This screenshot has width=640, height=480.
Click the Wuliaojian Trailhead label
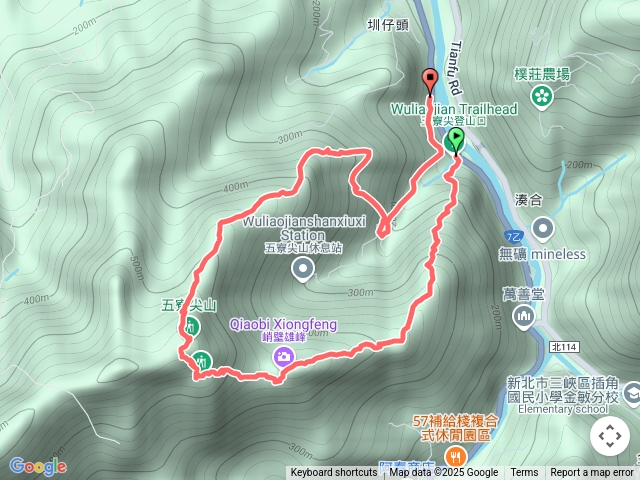coord(454,109)
